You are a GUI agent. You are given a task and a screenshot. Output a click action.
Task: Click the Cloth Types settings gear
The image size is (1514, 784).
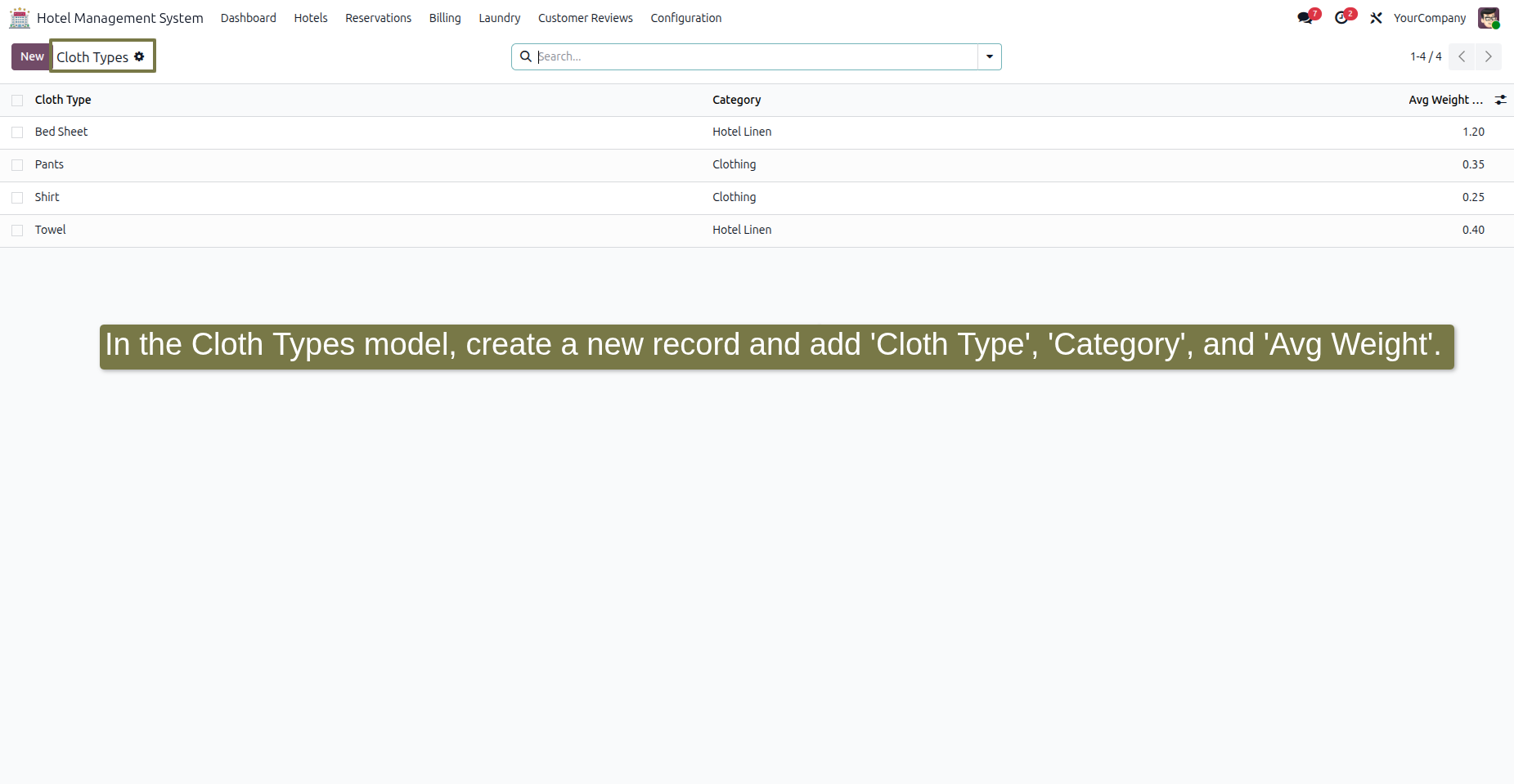point(139,56)
